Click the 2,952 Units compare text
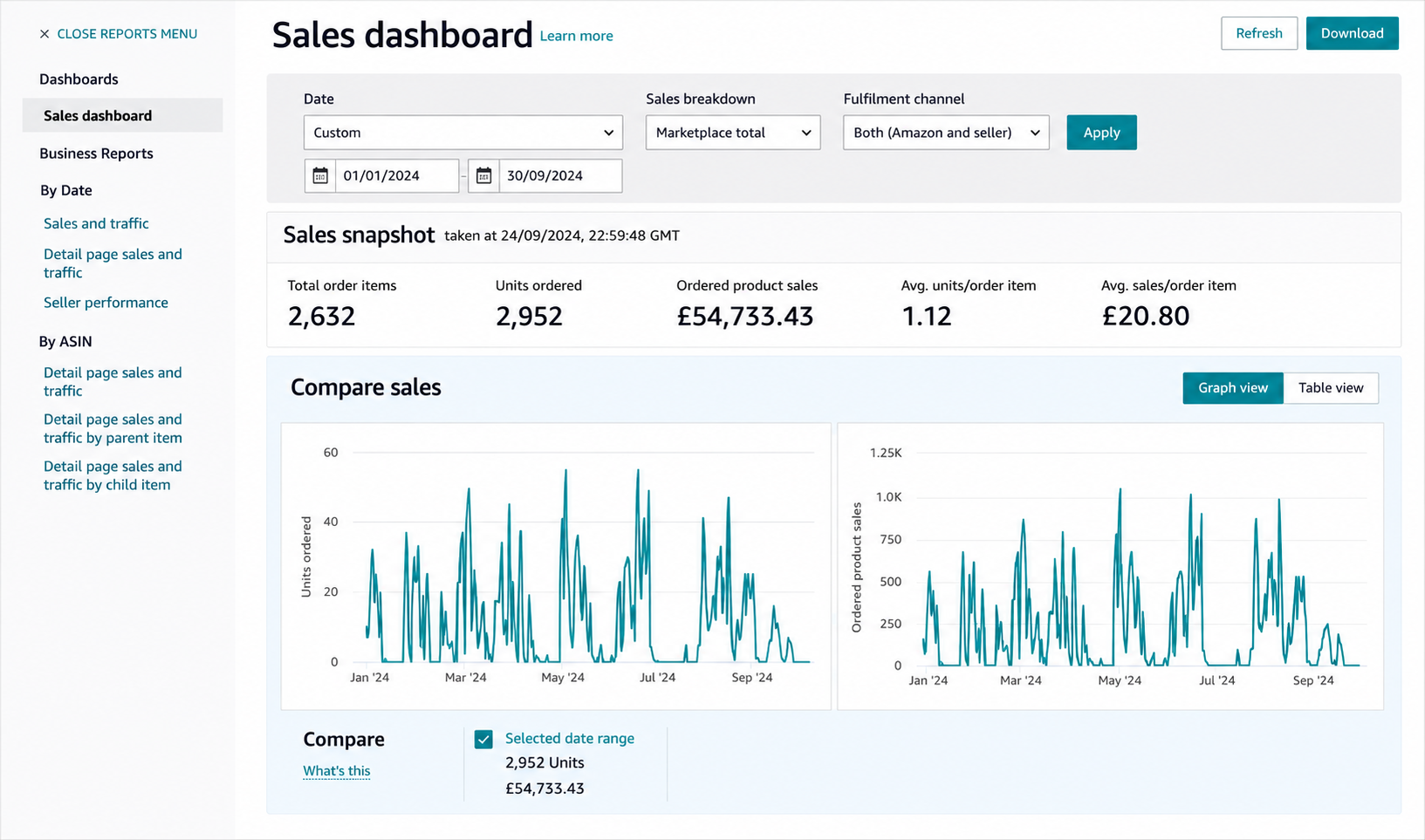The height and width of the screenshot is (840, 1425). (545, 762)
